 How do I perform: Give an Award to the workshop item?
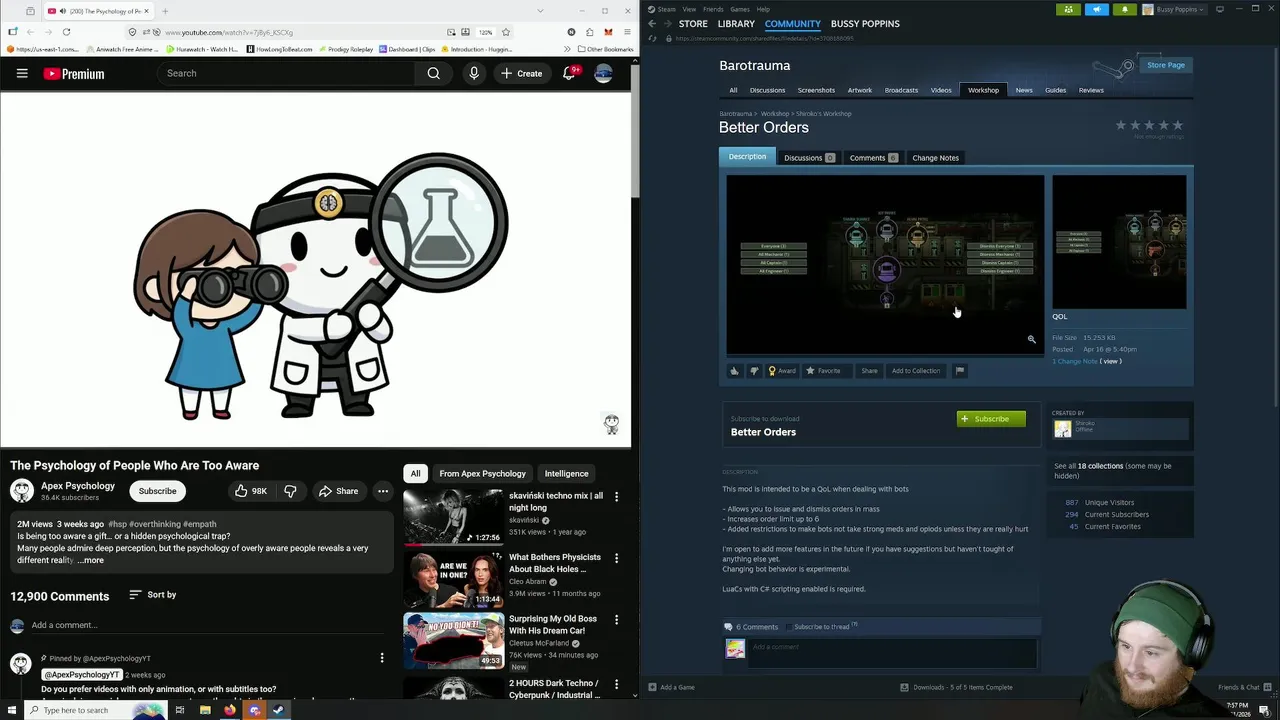click(782, 371)
